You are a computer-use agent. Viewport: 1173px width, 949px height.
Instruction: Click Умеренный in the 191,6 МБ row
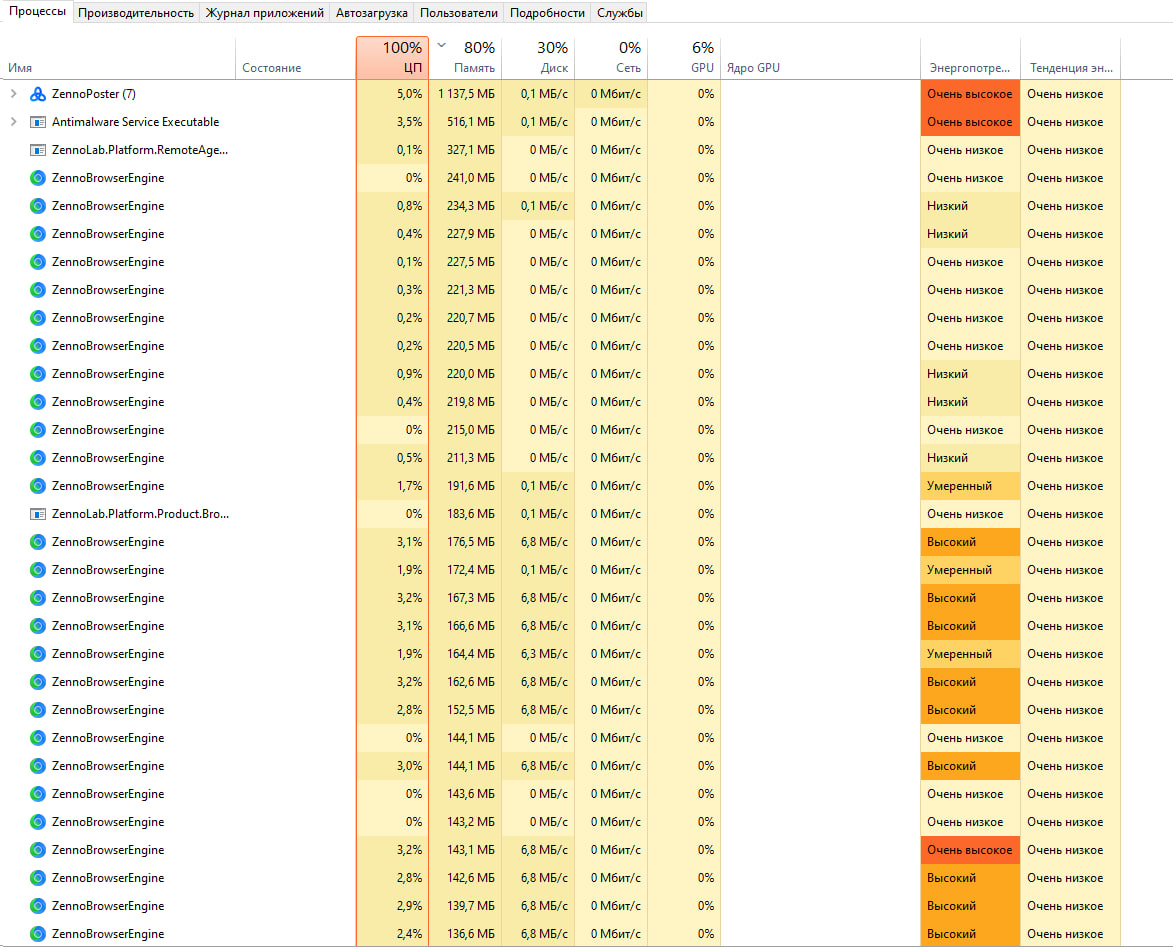click(970, 486)
